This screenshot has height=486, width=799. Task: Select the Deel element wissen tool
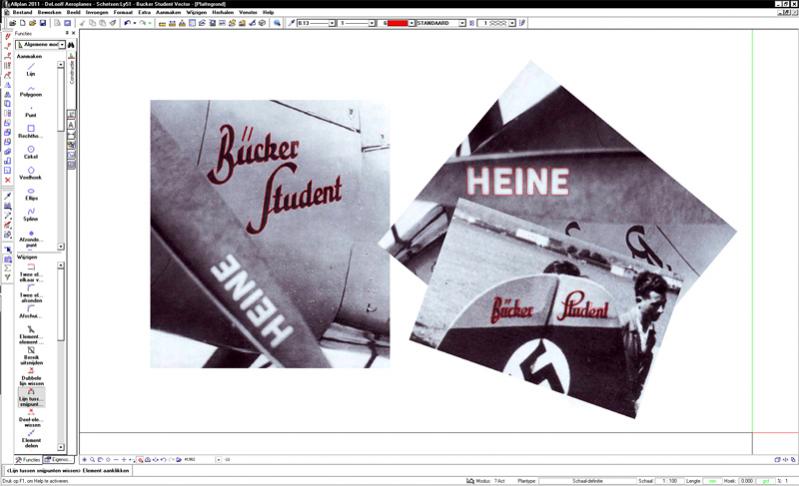coord(31,418)
